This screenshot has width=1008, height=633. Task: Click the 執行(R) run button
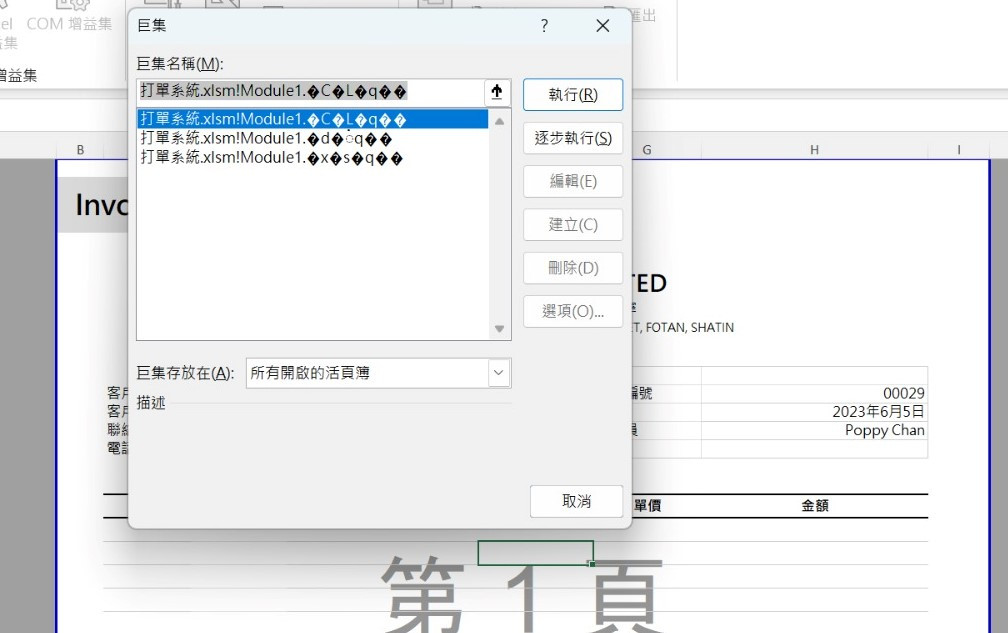coord(573,94)
